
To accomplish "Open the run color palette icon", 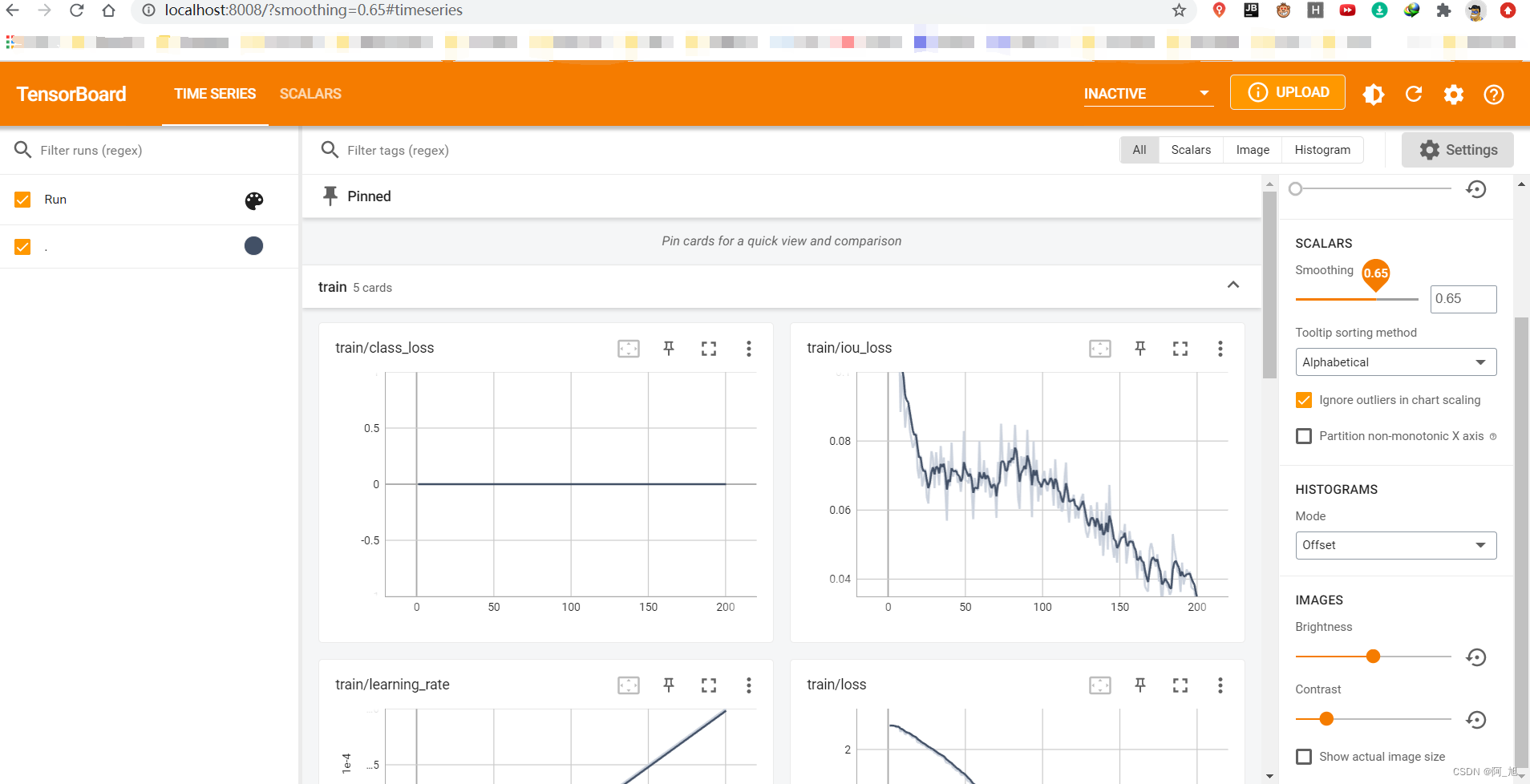I will click(x=254, y=200).
